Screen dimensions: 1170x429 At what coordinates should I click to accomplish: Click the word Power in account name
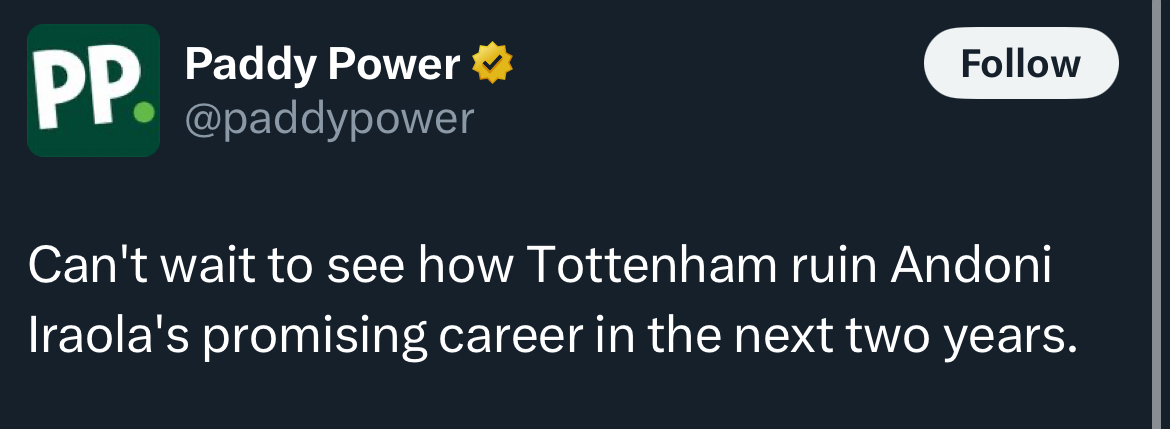(x=393, y=64)
